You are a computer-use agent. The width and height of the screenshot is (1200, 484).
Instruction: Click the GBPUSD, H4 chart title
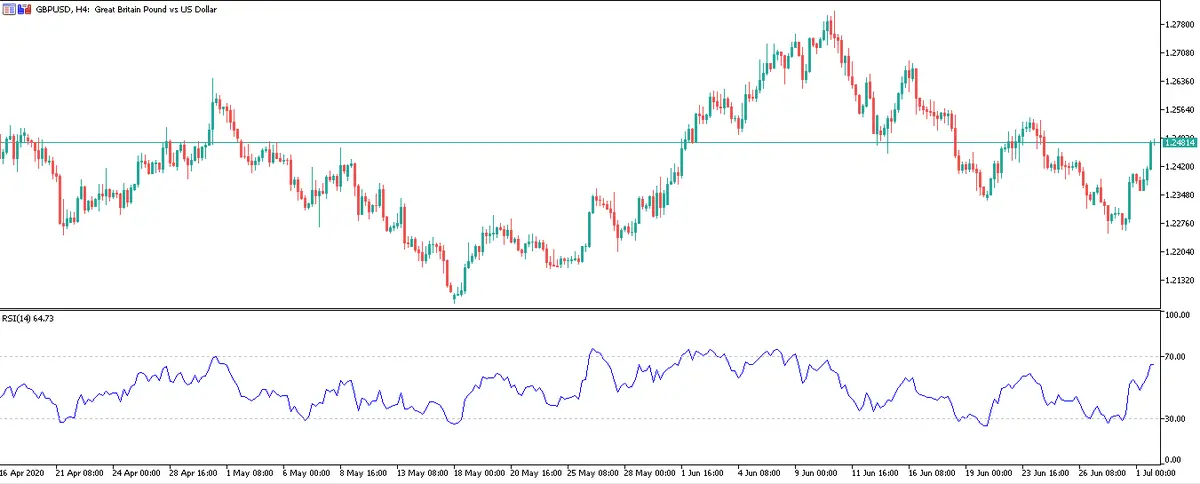126,10
